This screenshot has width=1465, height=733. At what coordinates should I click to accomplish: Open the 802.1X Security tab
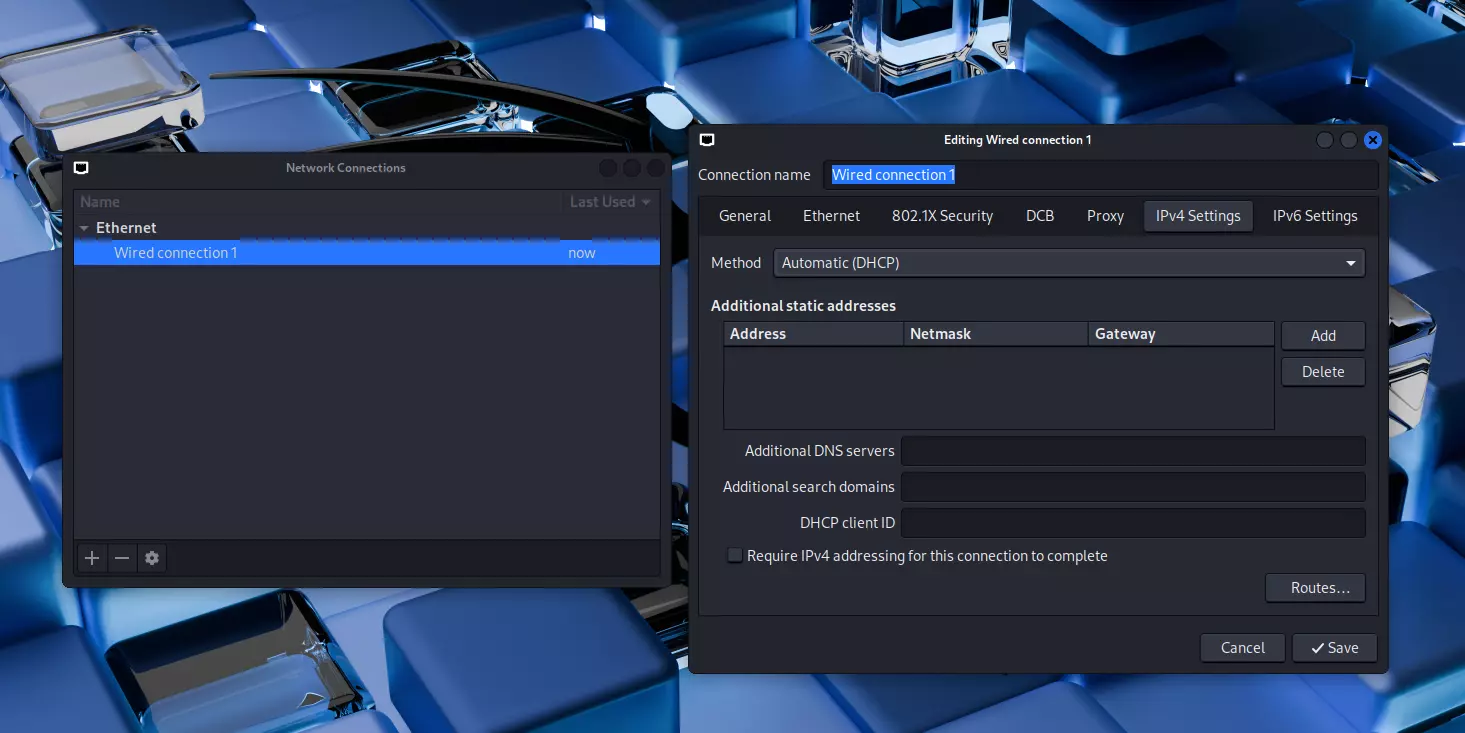pos(942,216)
